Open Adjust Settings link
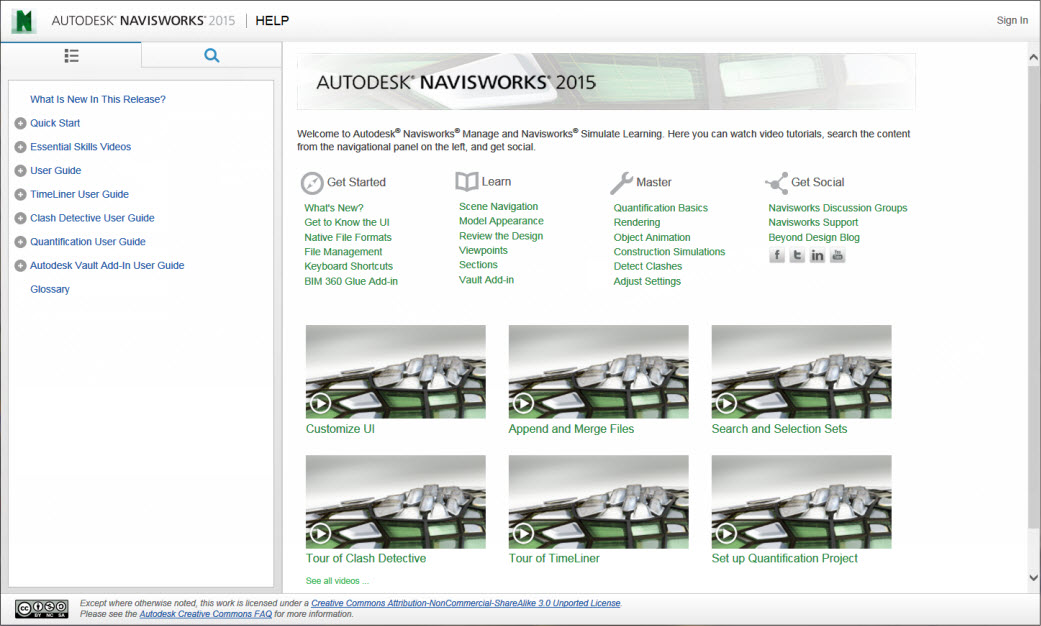The height and width of the screenshot is (626, 1041). pyautogui.click(x=647, y=281)
